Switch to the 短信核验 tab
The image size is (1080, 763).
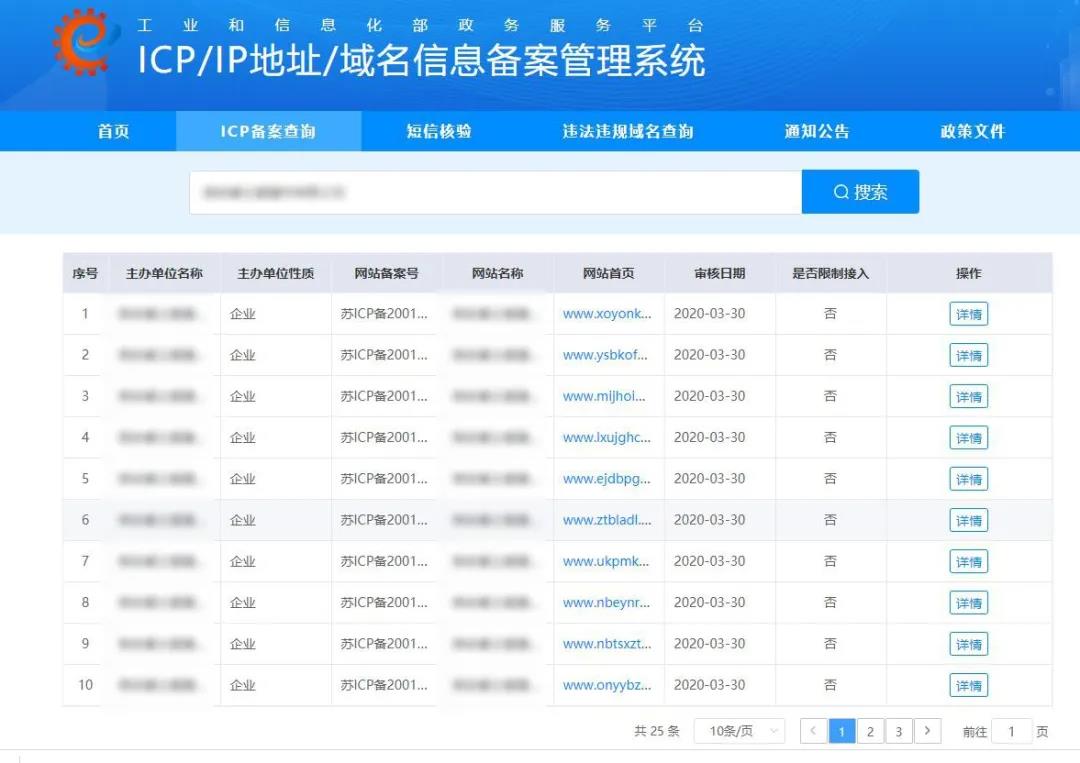438,131
